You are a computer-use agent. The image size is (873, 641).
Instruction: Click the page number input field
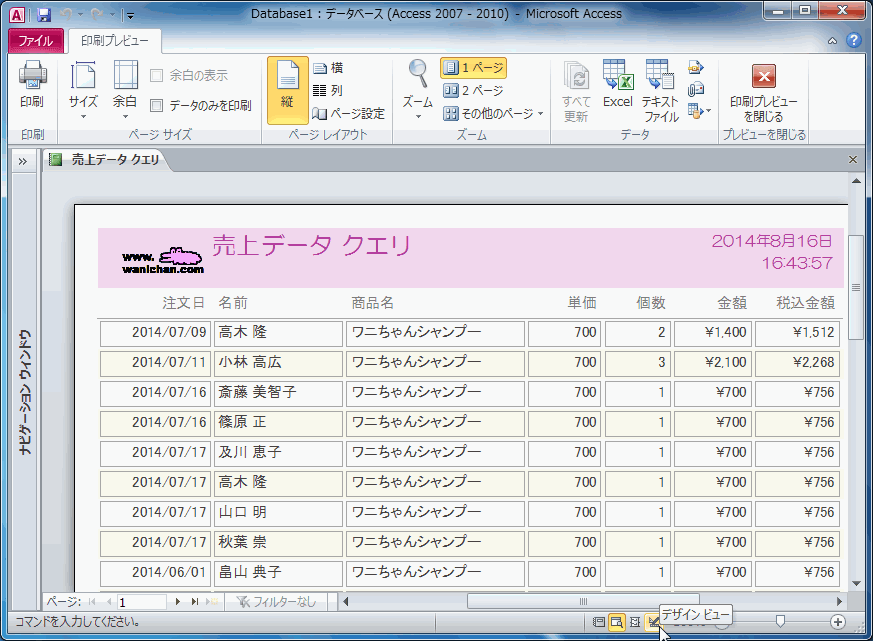[141, 602]
